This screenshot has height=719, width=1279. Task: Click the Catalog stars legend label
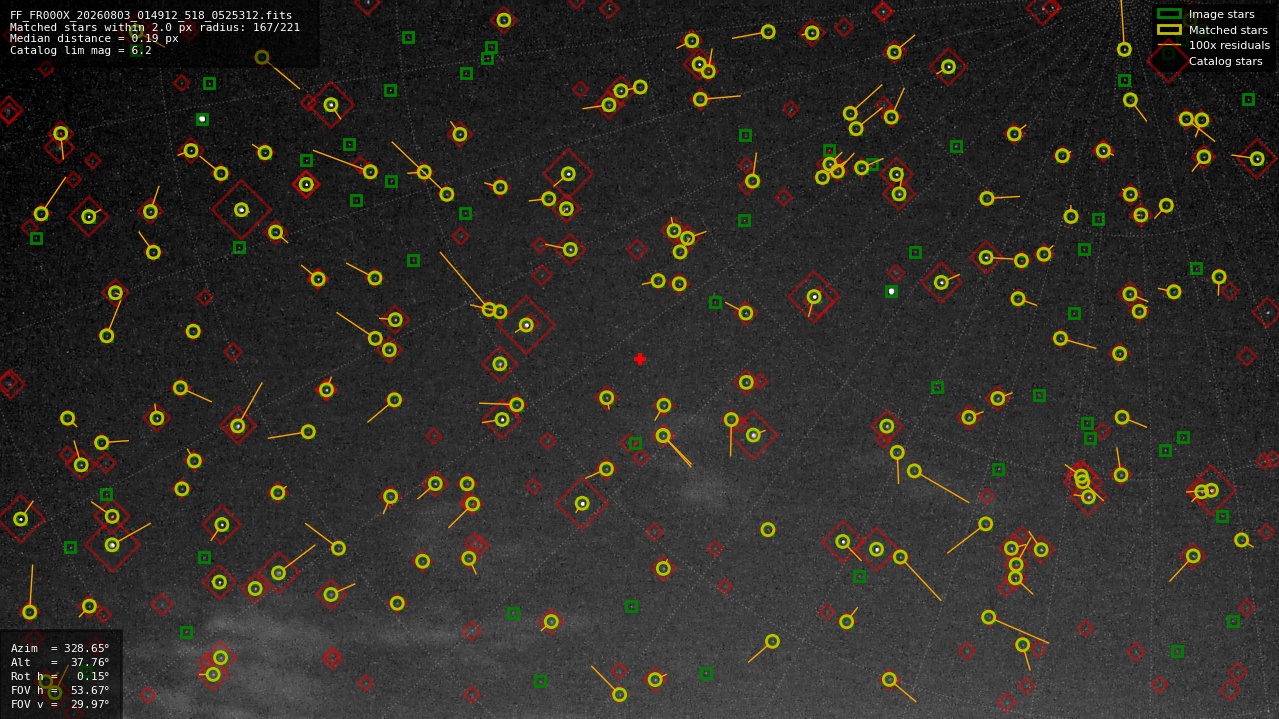tap(1225, 61)
